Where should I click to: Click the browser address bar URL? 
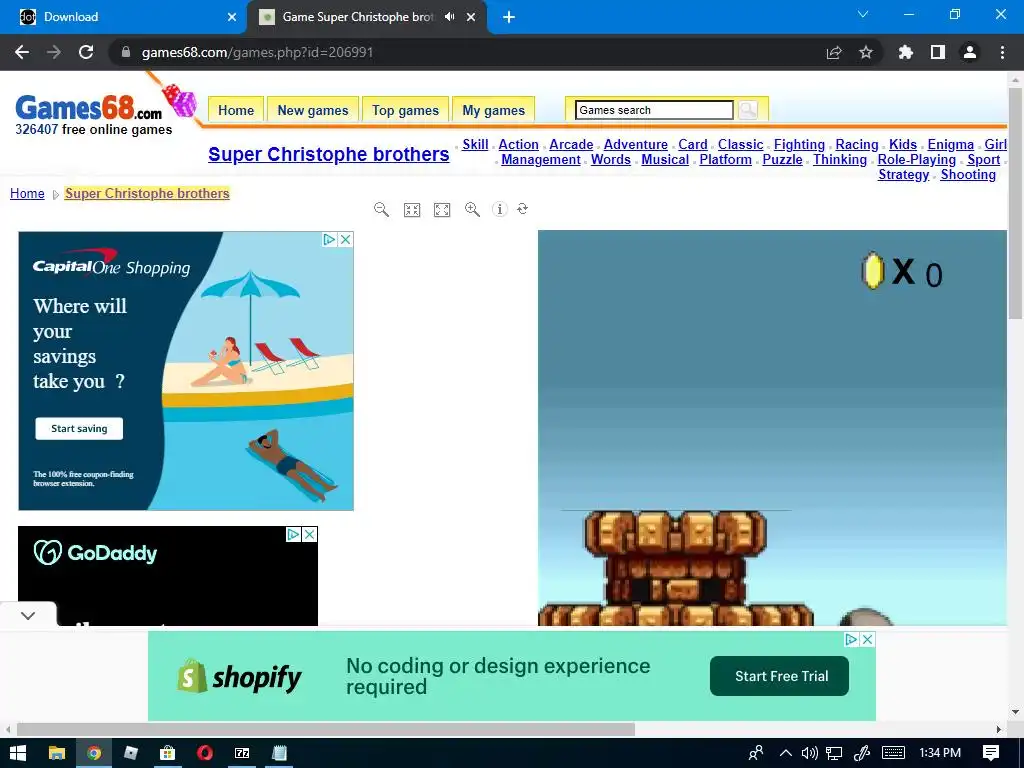[257, 52]
